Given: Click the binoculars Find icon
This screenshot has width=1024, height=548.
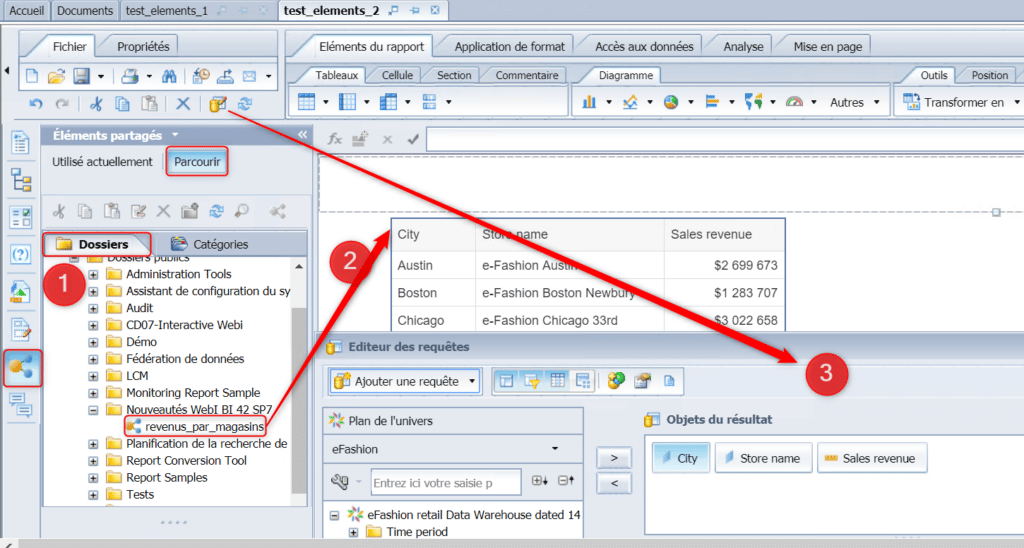Looking at the screenshot, I should tap(169, 76).
